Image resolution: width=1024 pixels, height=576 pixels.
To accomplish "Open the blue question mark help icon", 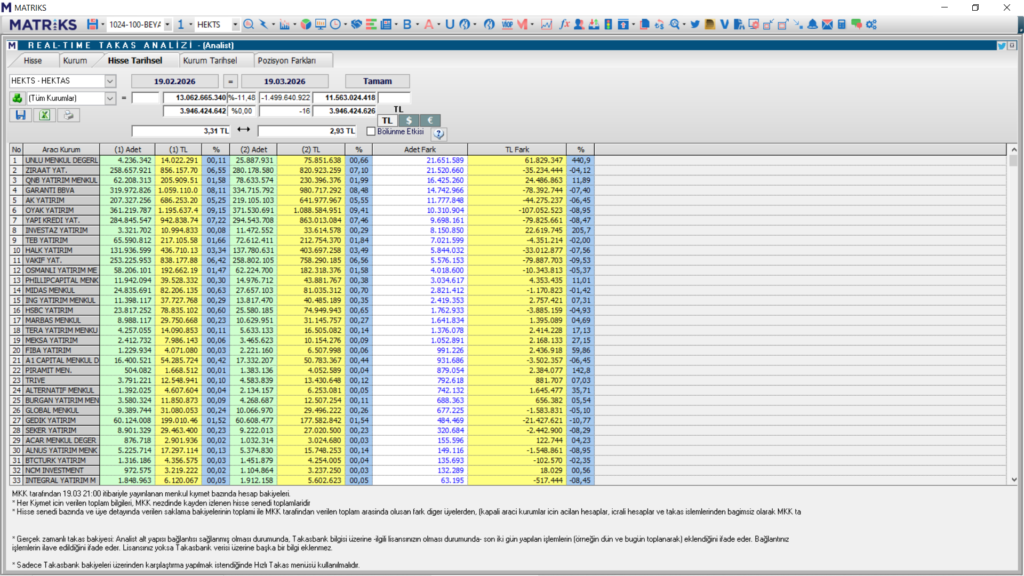I will point(439,133).
